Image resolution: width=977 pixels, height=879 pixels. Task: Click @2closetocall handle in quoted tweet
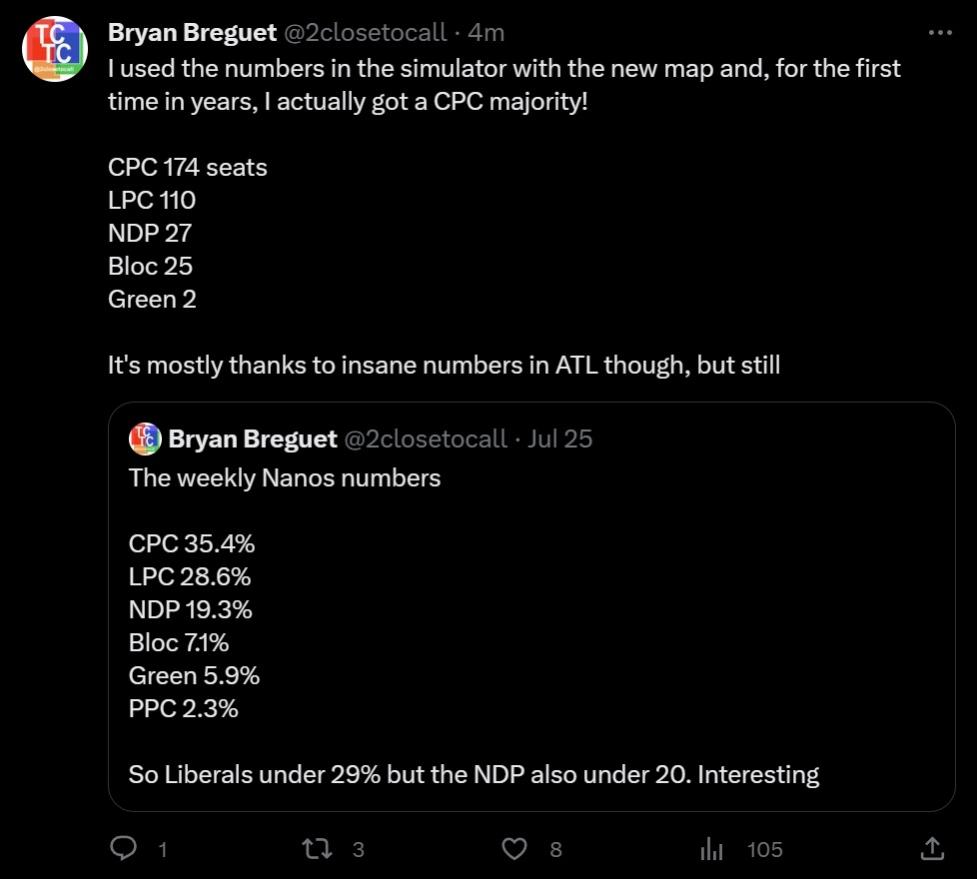tap(425, 438)
